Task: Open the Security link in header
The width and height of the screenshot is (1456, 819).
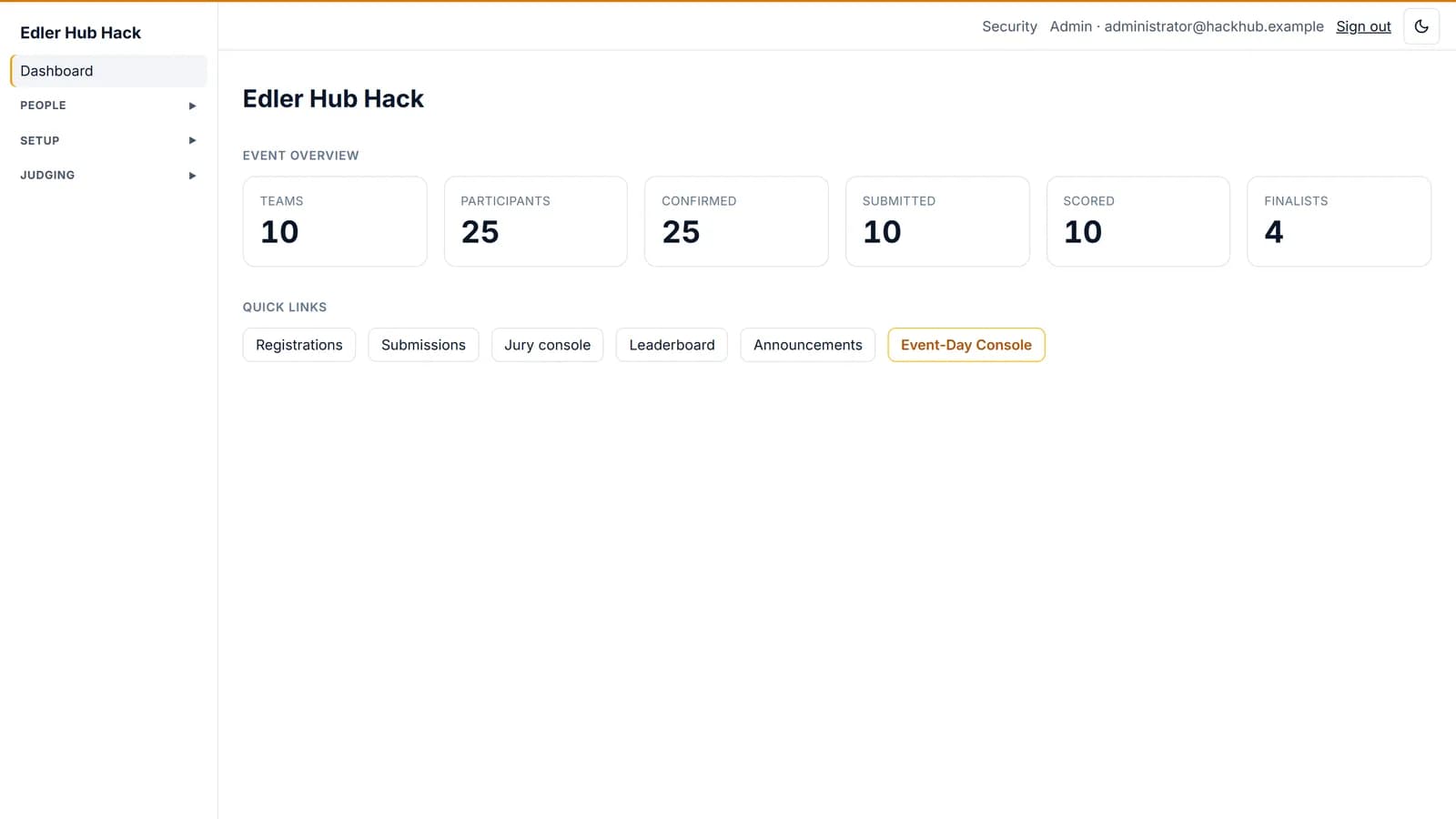Action: [1009, 26]
